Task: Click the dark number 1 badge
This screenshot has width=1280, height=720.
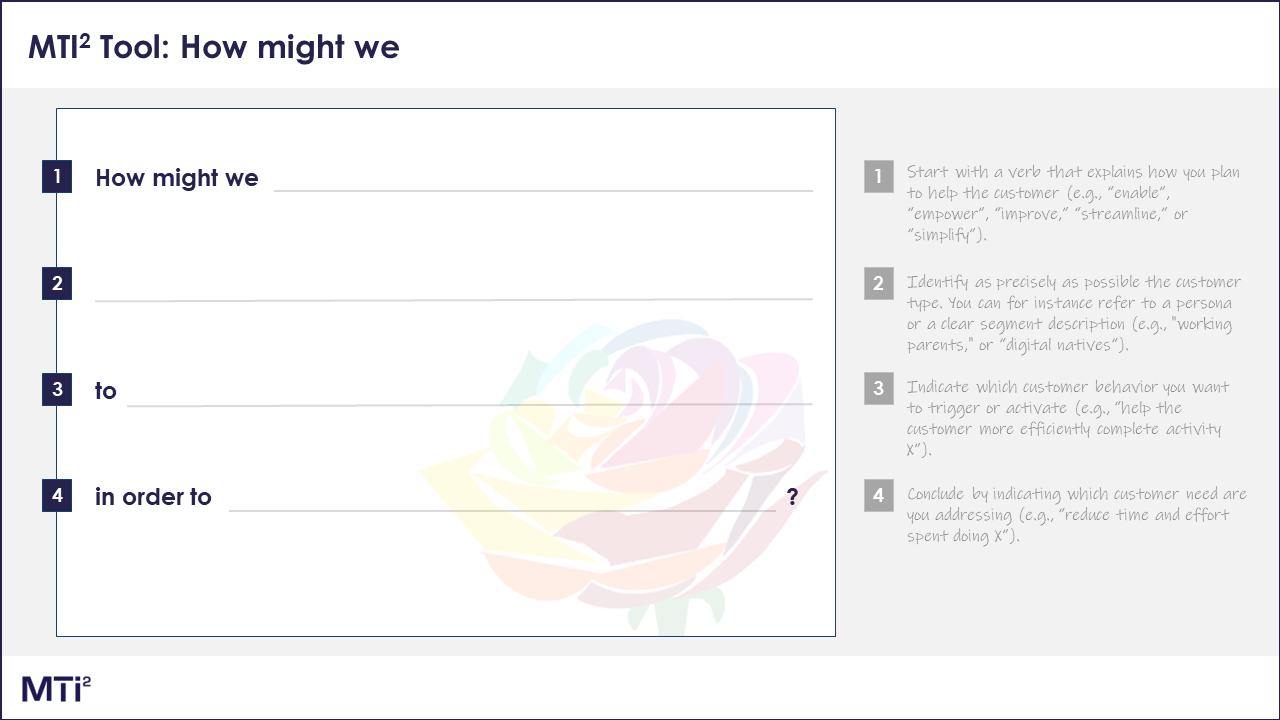Action: (57, 177)
